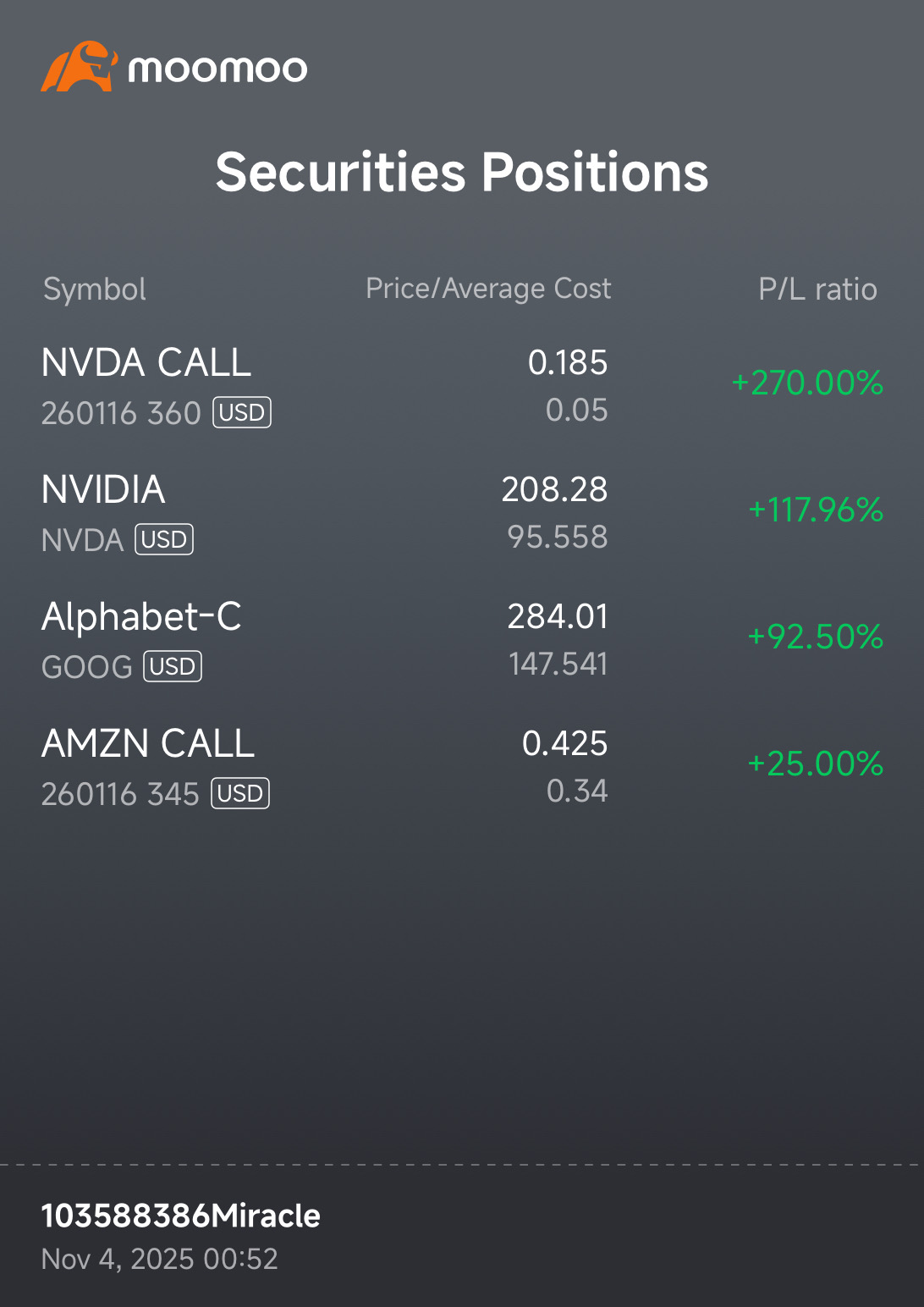Open the NVDA CALL option position
Screen dimensions: 924x1307
click(146, 363)
